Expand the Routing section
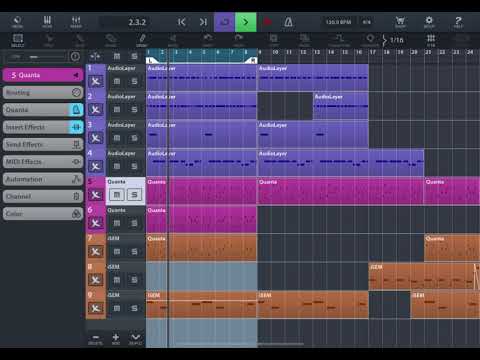This screenshot has width=480, height=360. [x=43, y=92]
